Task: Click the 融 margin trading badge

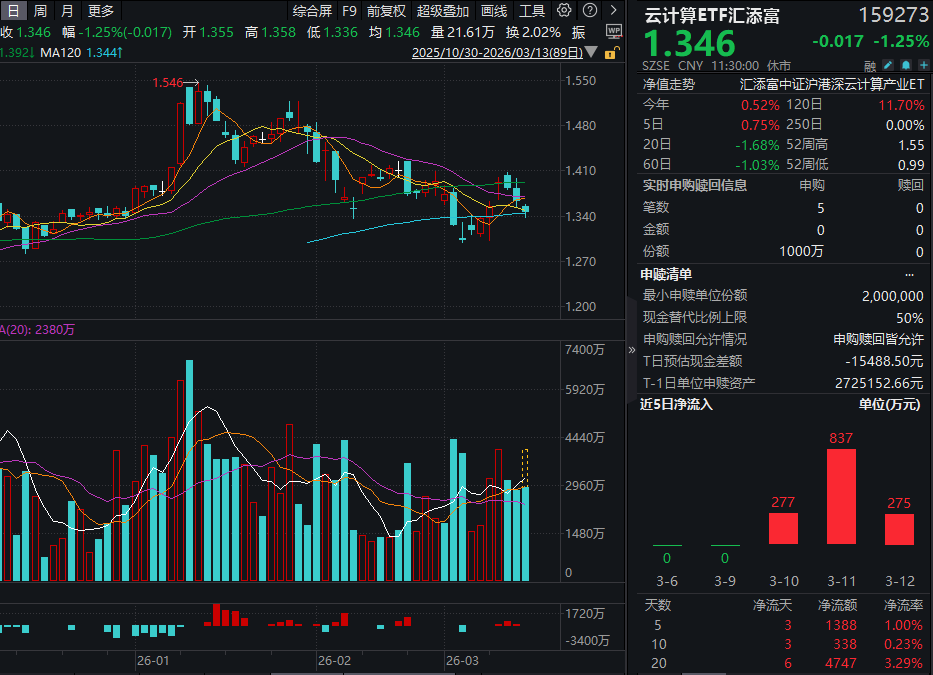Action: tap(869, 65)
